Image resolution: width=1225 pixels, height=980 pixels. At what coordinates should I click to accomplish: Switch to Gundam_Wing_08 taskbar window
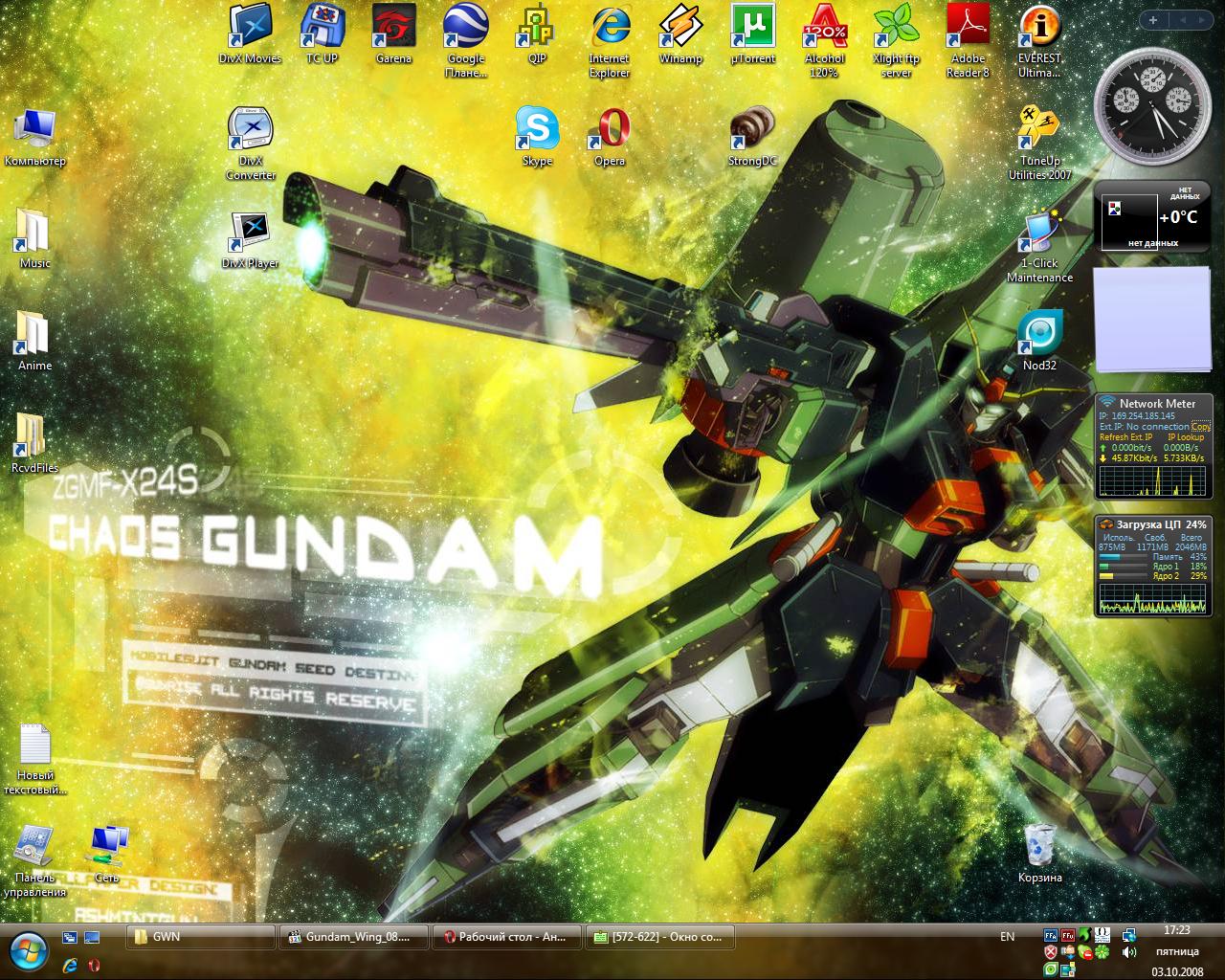click(x=353, y=937)
